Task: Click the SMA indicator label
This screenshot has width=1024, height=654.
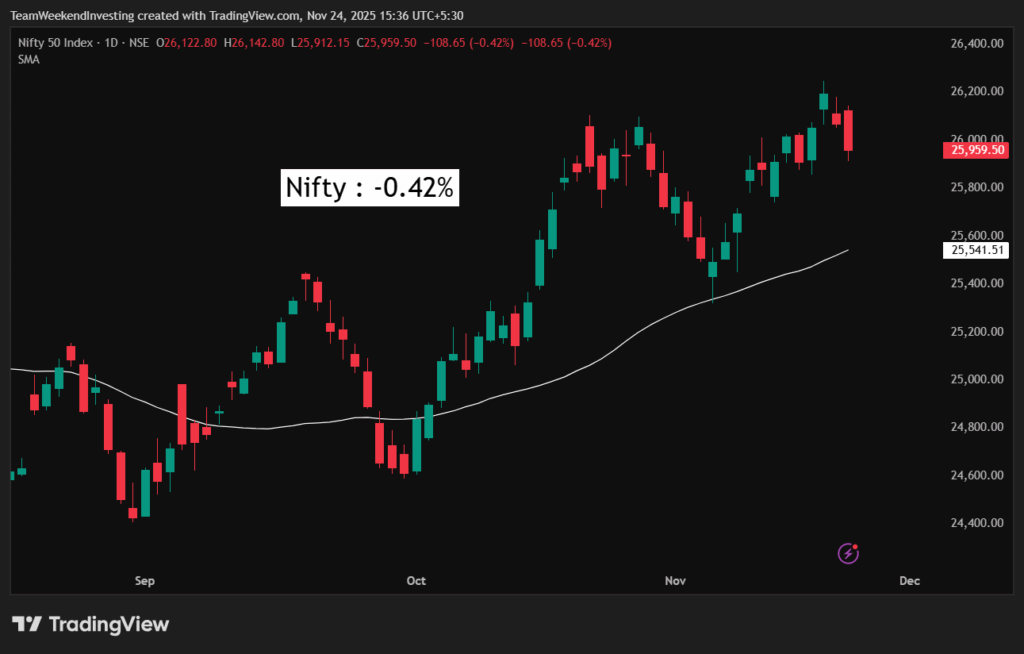Action: click(x=28, y=59)
